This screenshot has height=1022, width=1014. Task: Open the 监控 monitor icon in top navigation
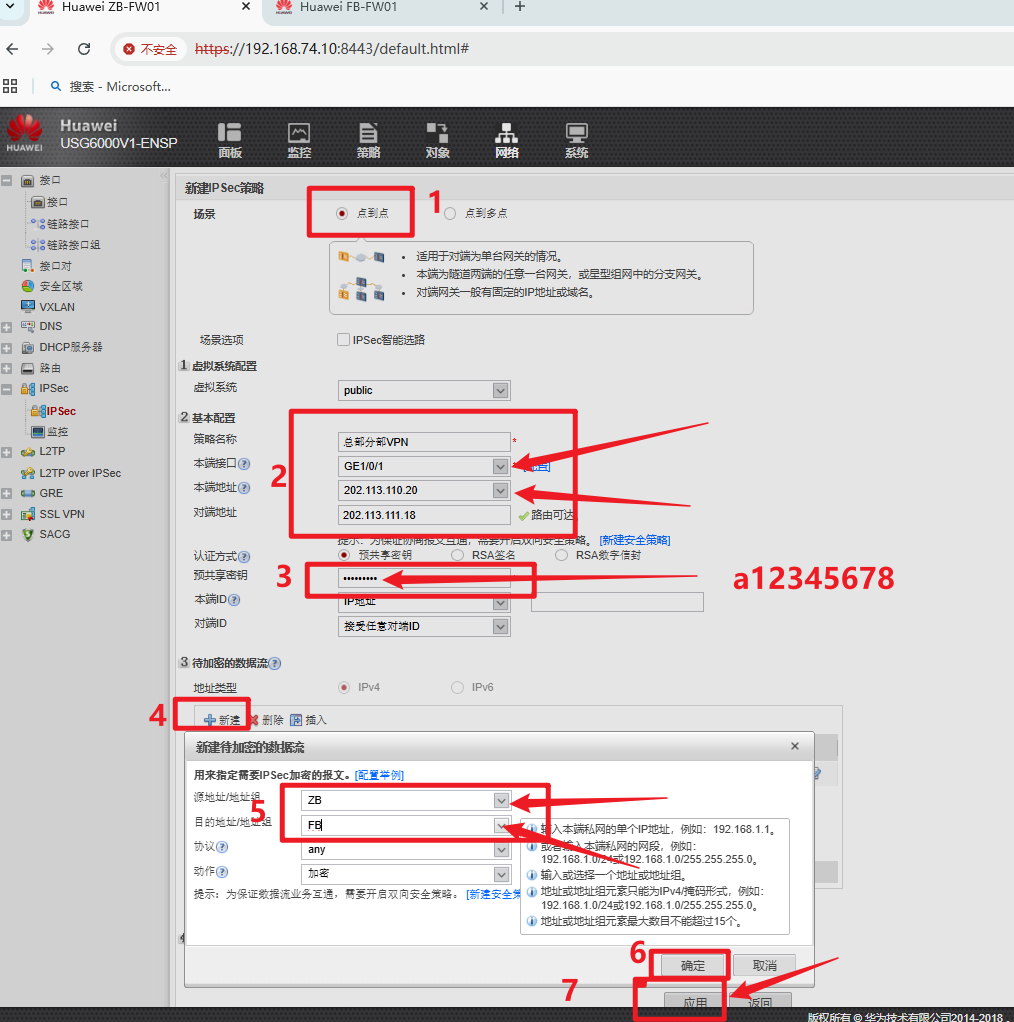click(299, 140)
